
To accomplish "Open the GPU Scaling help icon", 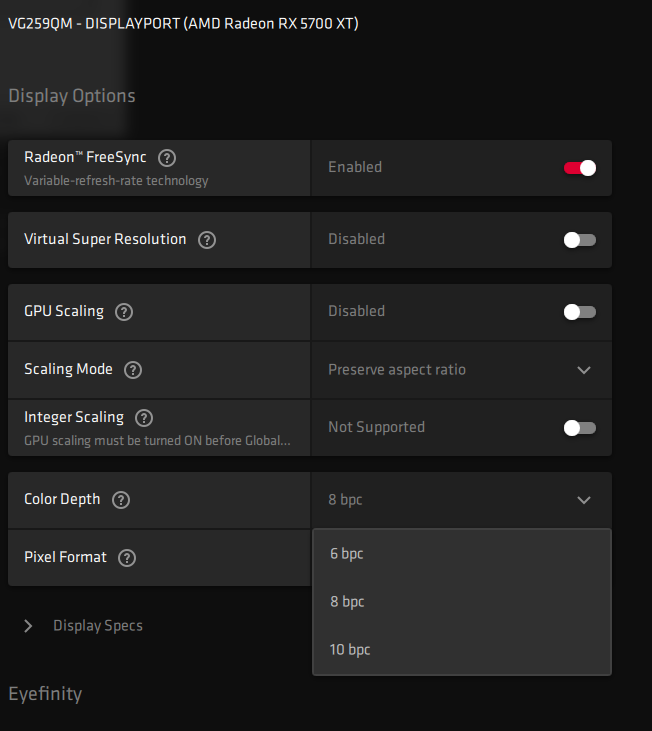I will tap(124, 312).
